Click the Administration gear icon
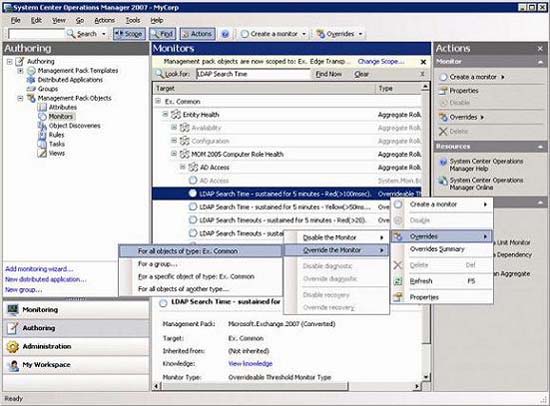The image size is (550, 406). point(13,346)
